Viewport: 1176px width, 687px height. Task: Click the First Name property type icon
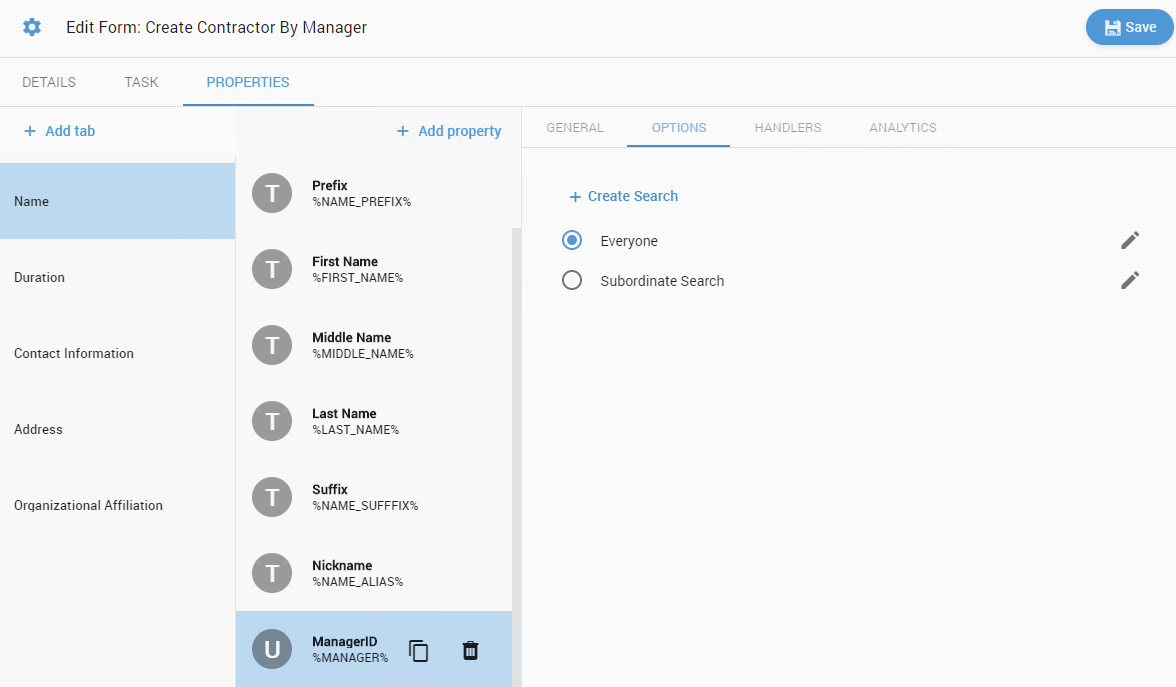tap(271, 268)
